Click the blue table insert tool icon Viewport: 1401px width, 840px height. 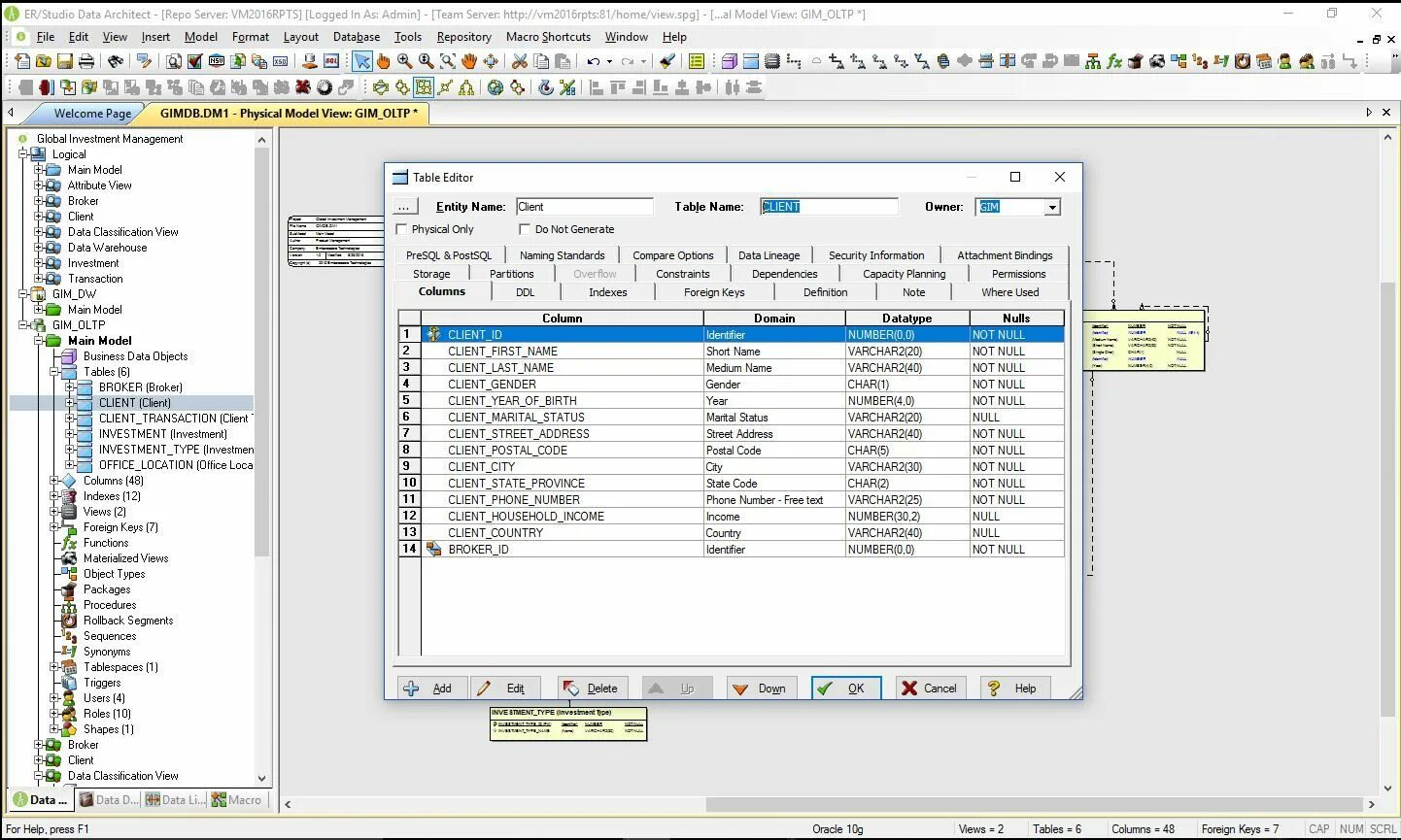[x=750, y=61]
